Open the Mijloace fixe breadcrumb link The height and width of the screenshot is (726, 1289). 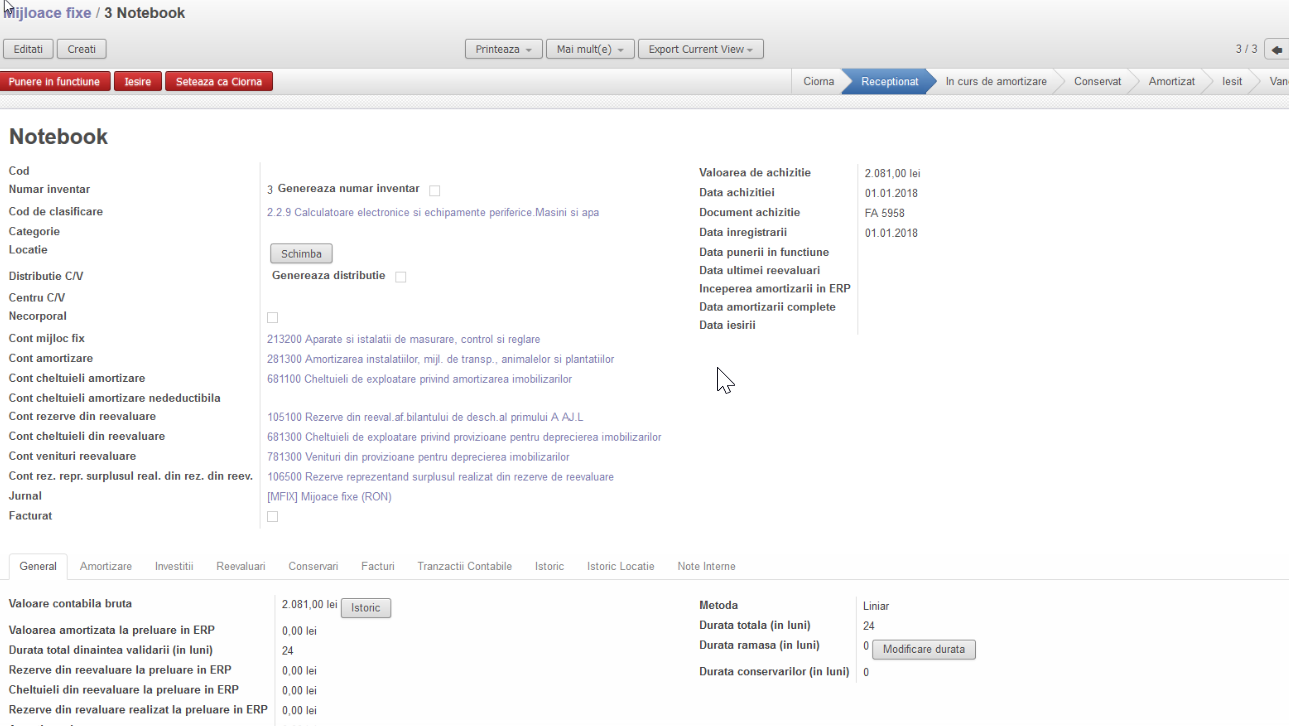48,13
